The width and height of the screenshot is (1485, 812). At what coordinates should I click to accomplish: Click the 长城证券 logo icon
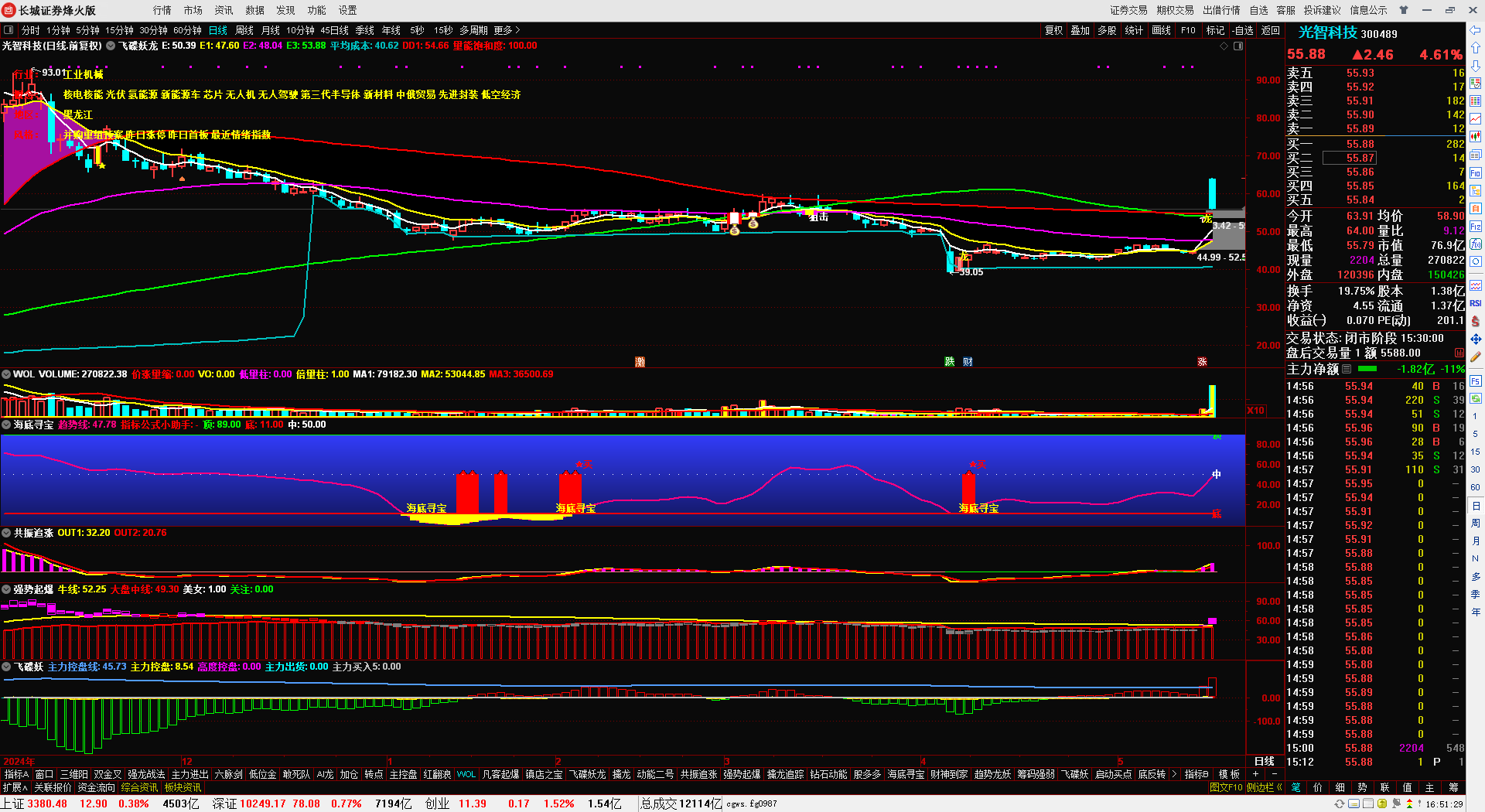(9, 10)
